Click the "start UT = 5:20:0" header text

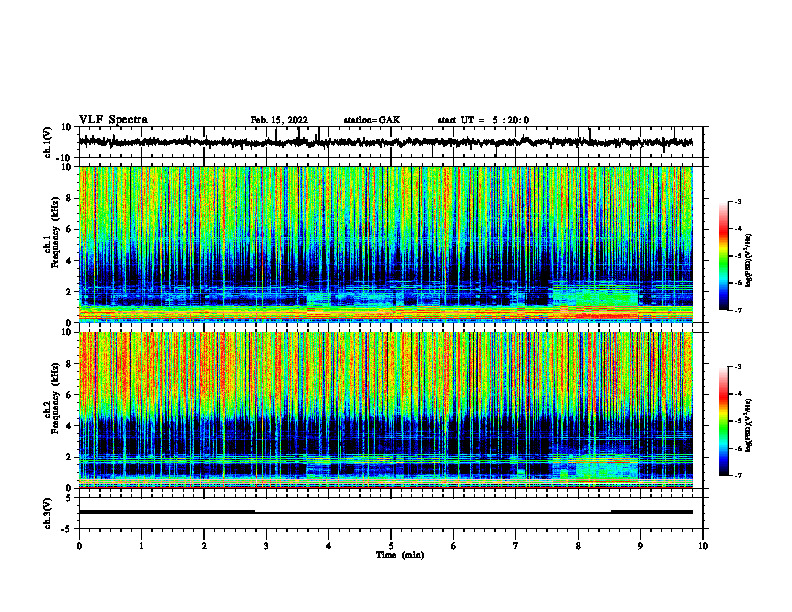pyautogui.click(x=483, y=120)
